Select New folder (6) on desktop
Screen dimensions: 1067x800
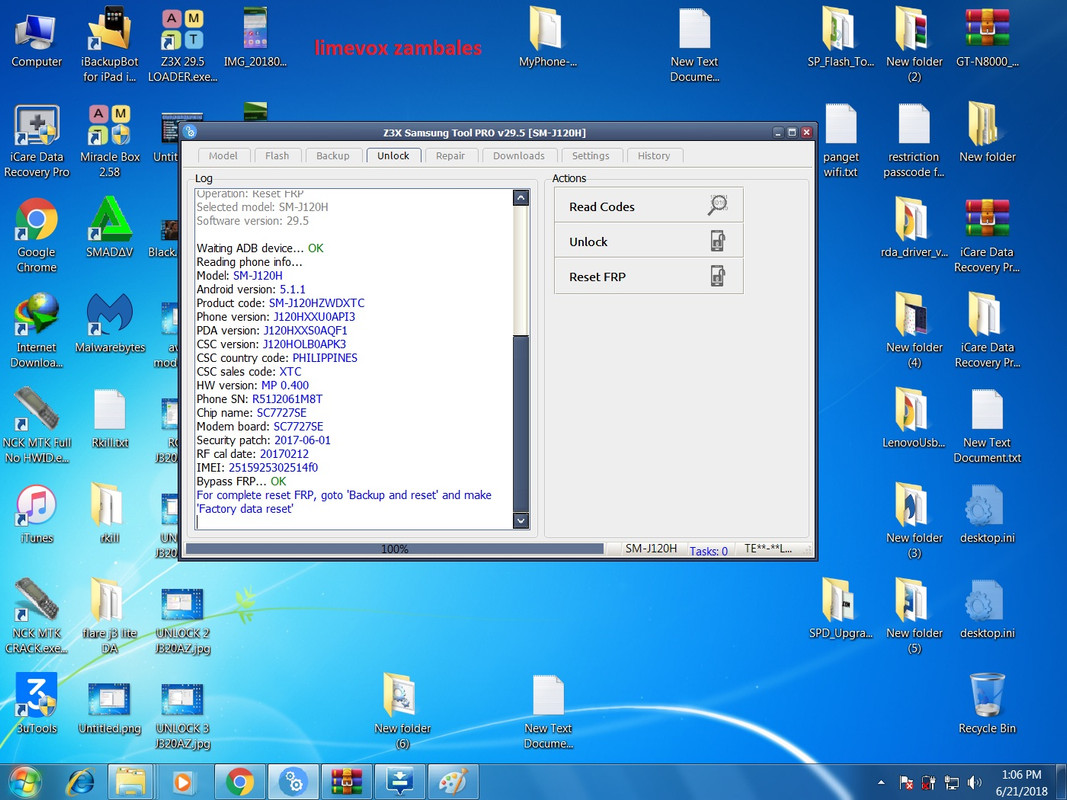coord(402,712)
